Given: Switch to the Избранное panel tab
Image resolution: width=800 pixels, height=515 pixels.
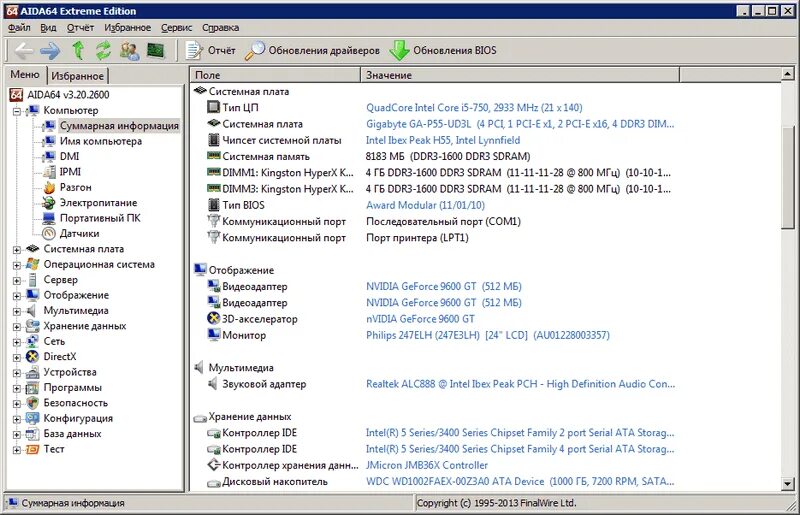Looking at the screenshot, I should (78, 76).
